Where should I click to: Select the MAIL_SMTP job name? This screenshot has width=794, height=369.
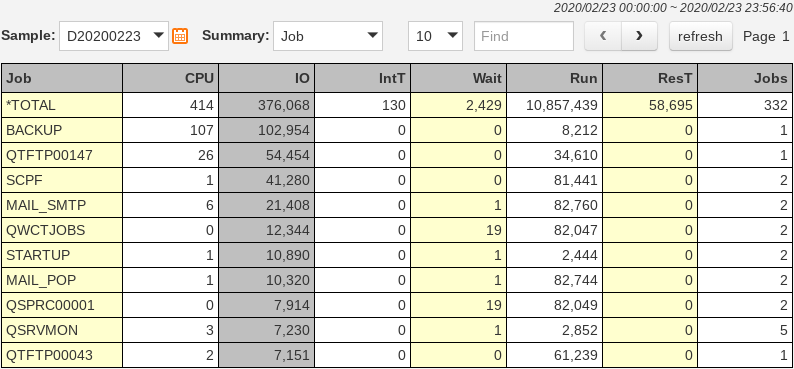[x=46, y=205]
